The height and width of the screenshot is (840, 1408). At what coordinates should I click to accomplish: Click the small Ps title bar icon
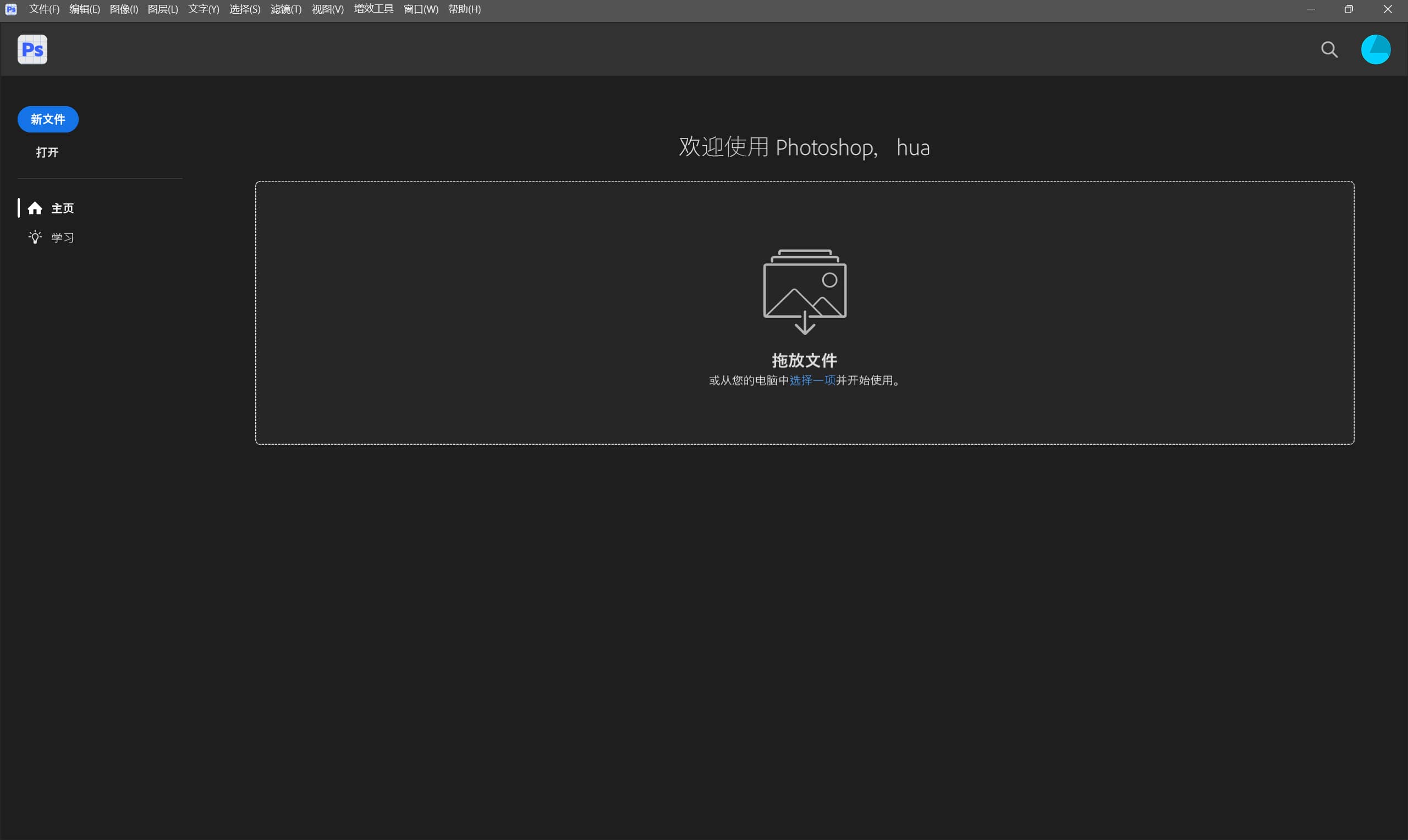click(11, 9)
